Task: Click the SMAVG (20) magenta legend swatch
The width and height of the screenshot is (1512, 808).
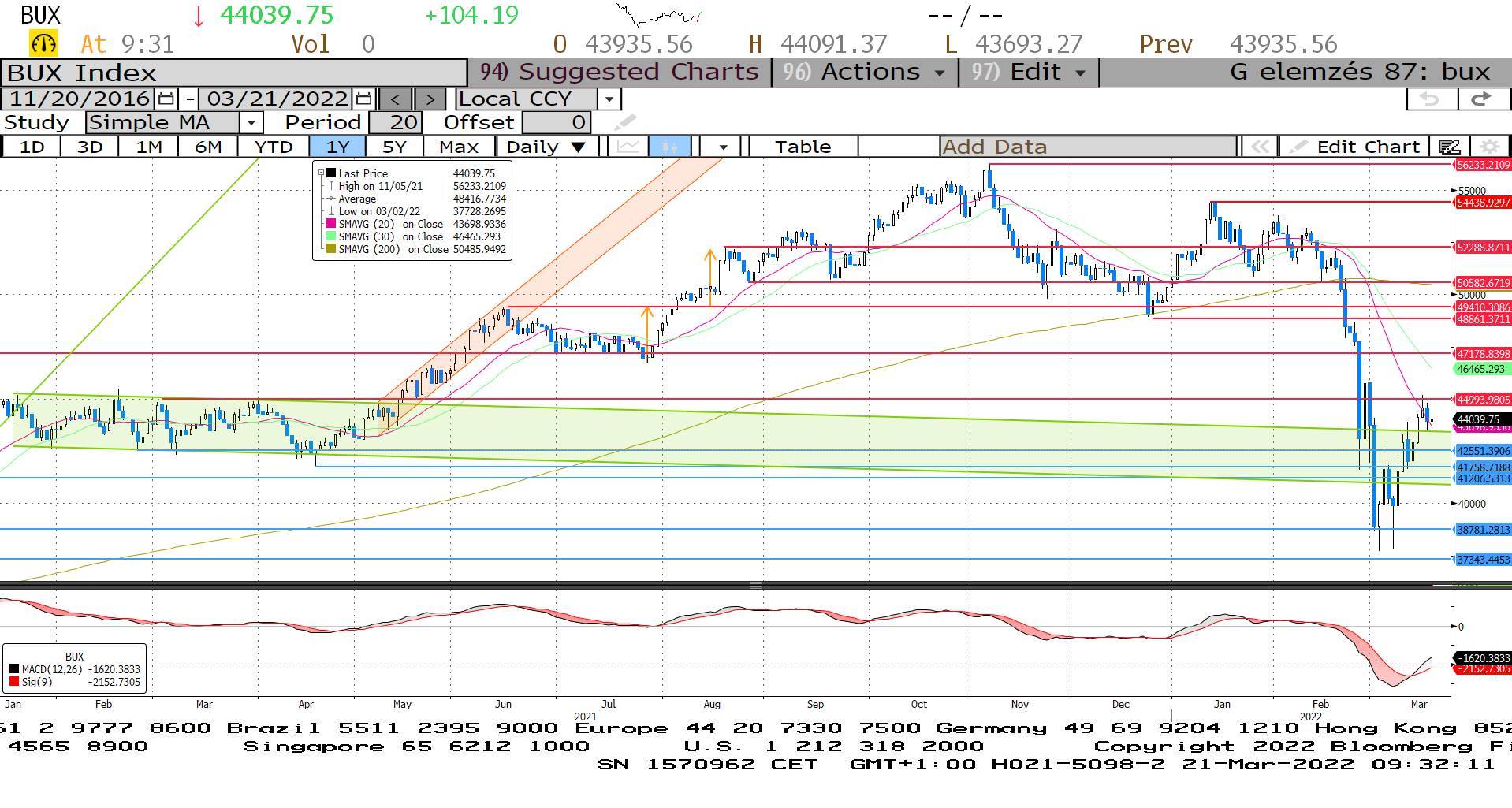Action: [x=331, y=224]
